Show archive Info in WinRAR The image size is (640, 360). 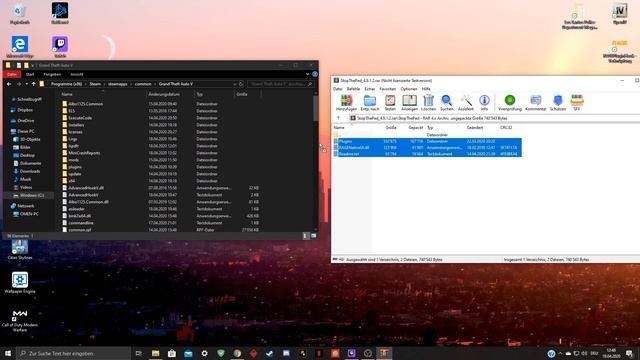click(484, 102)
